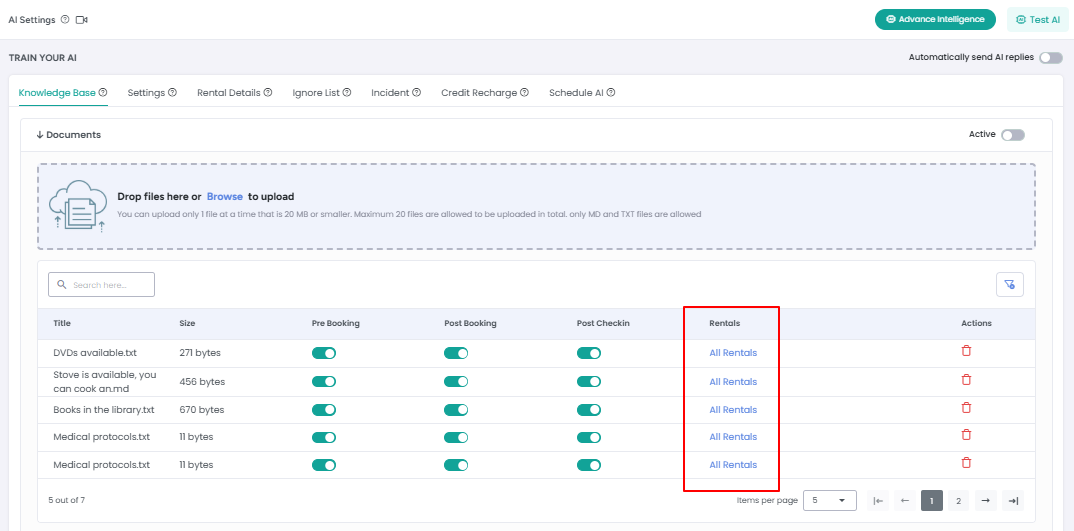
Task: Delete the Books in the library.txt document
Action: click(x=966, y=408)
